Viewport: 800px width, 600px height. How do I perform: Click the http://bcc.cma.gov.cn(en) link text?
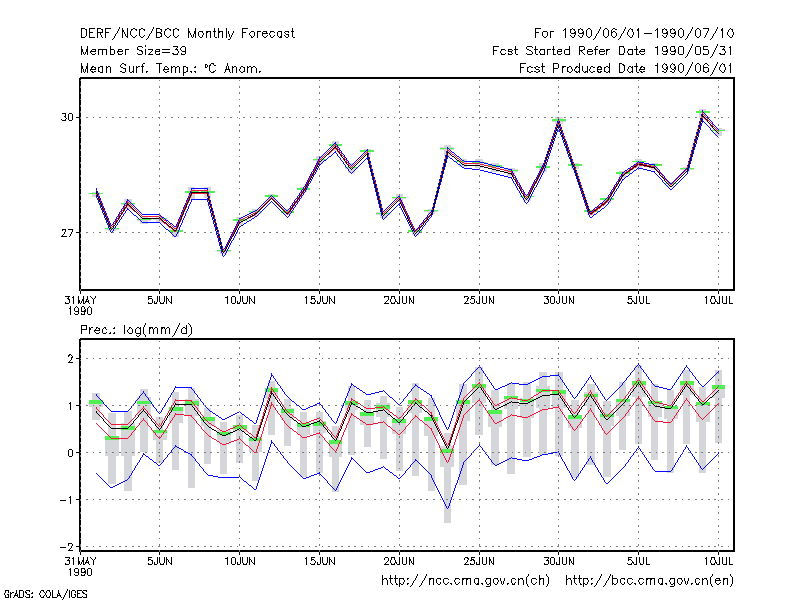[649, 581]
